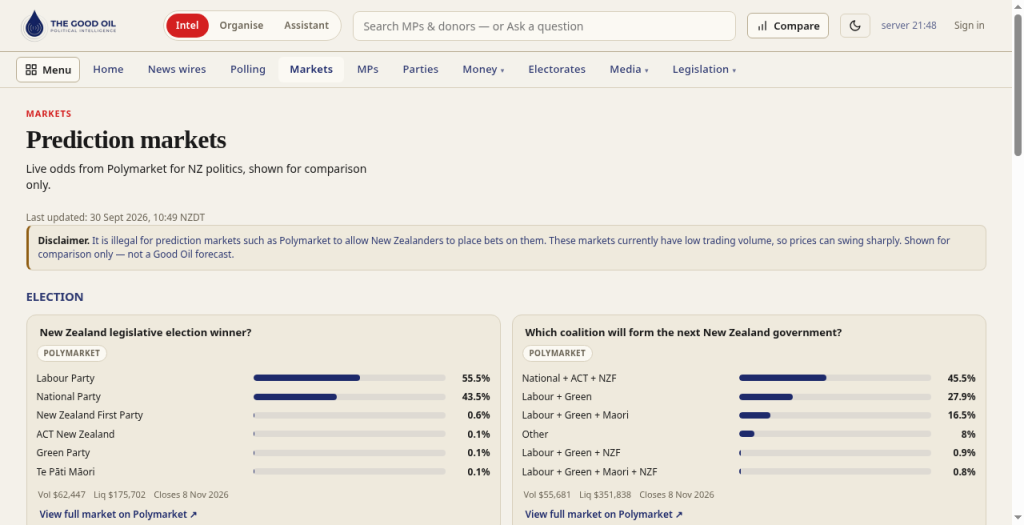
Task: Open the Home nav item
Action: click(108, 69)
